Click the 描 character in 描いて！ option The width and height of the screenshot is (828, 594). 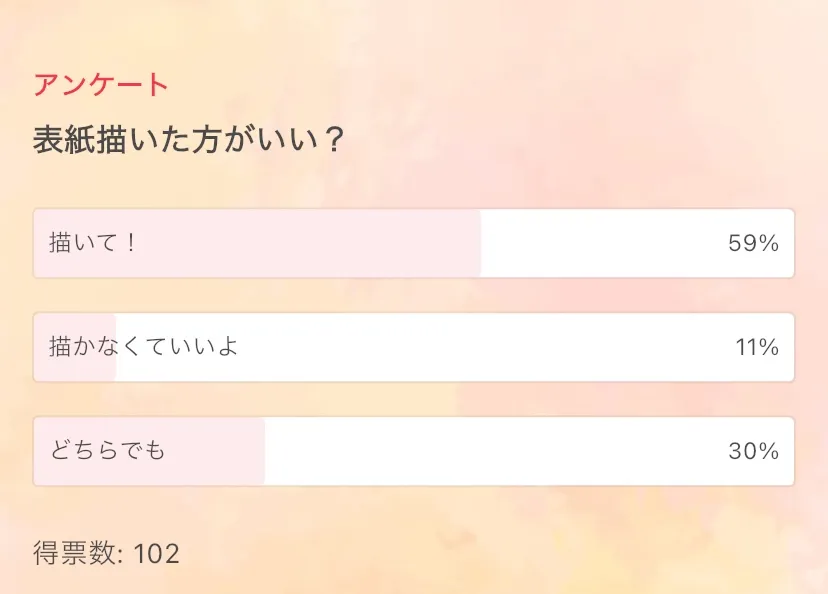(x=60, y=243)
